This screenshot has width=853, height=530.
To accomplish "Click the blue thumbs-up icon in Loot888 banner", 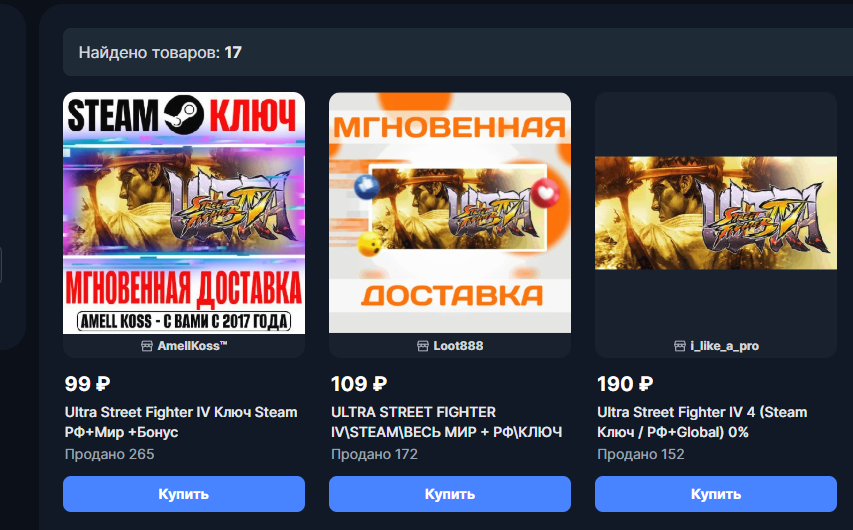I will [x=366, y=187].
